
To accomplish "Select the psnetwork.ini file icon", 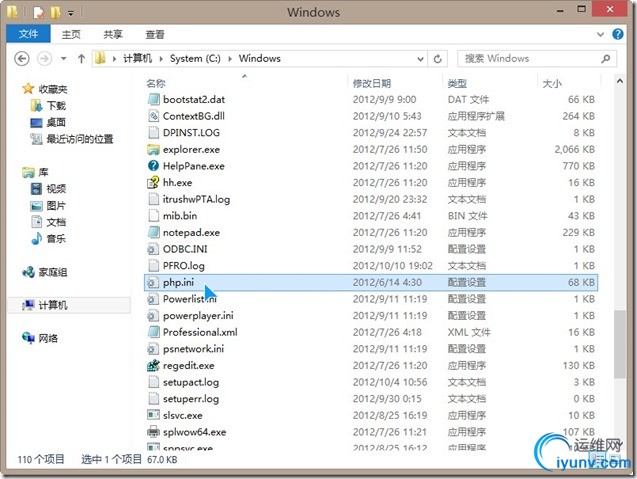I will [x=153, y=349].
